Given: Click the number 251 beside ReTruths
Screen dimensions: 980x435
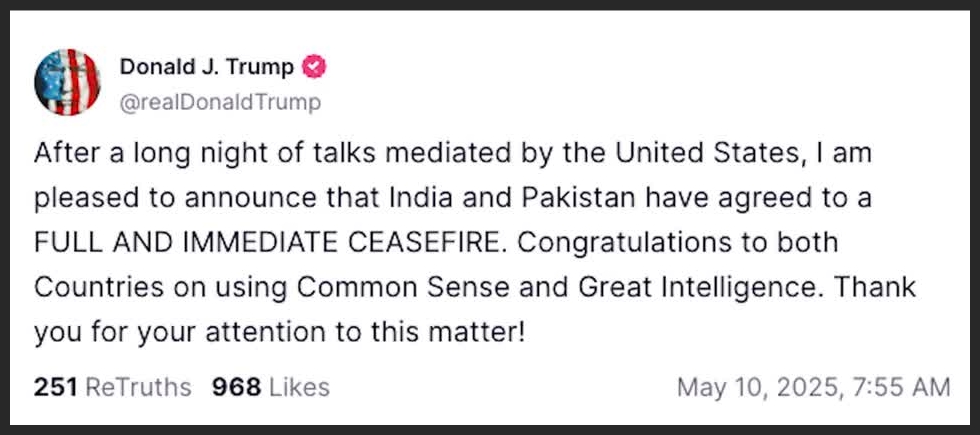Looking at the screenshot, I should [x=56, y=387].
